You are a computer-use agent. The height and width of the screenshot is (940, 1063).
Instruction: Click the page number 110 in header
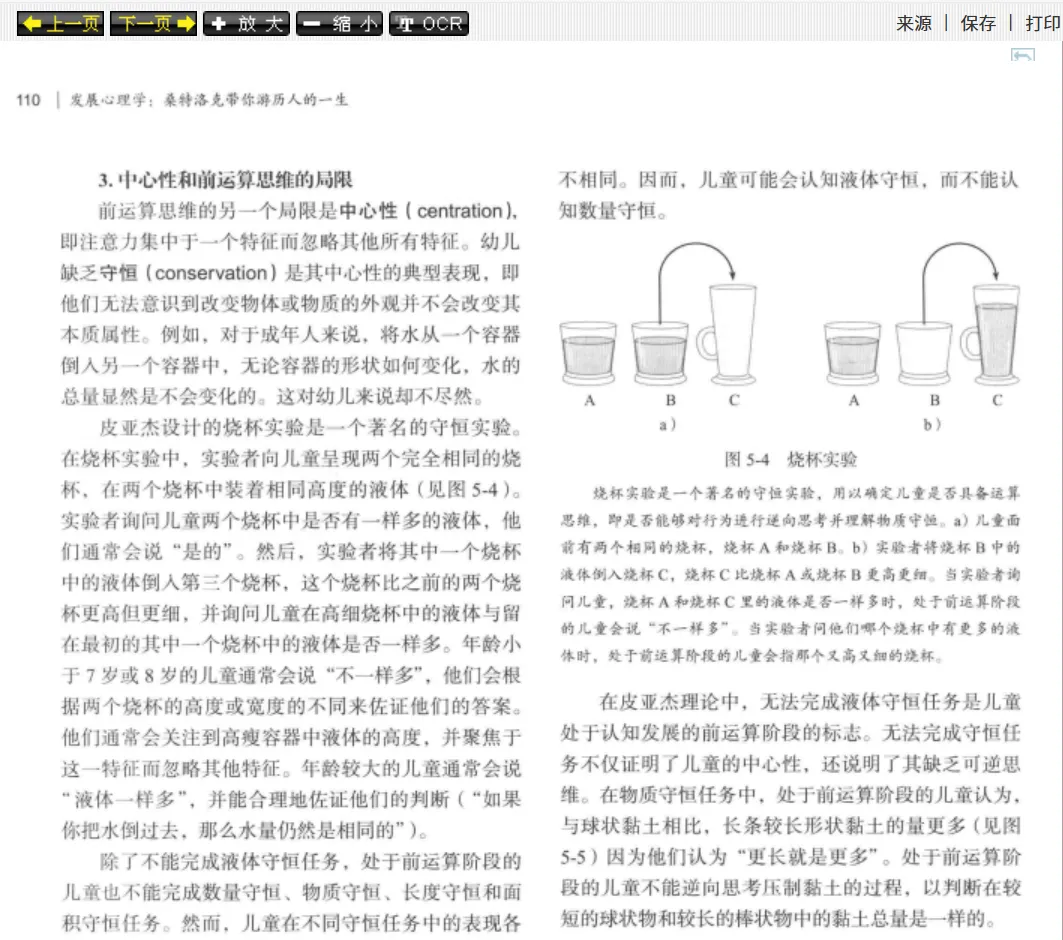pos(28,100)
